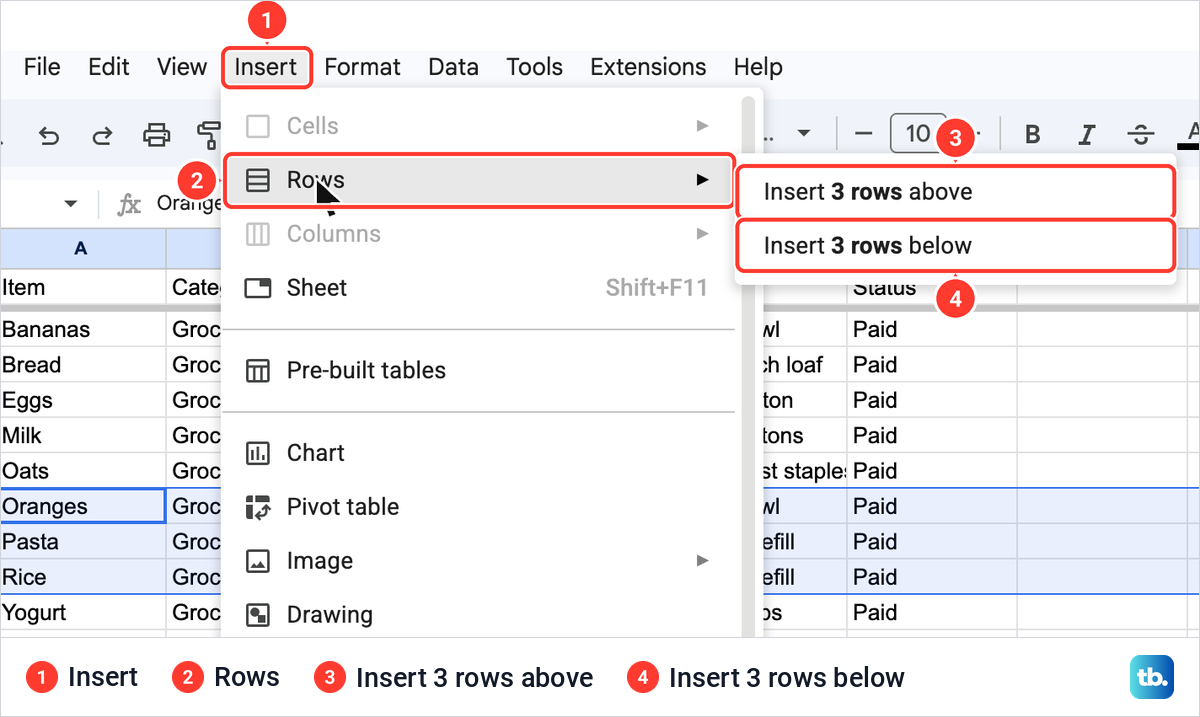Open the Data menu
The width and height of the screenshot is (1200, 717).
click(453, 67)
